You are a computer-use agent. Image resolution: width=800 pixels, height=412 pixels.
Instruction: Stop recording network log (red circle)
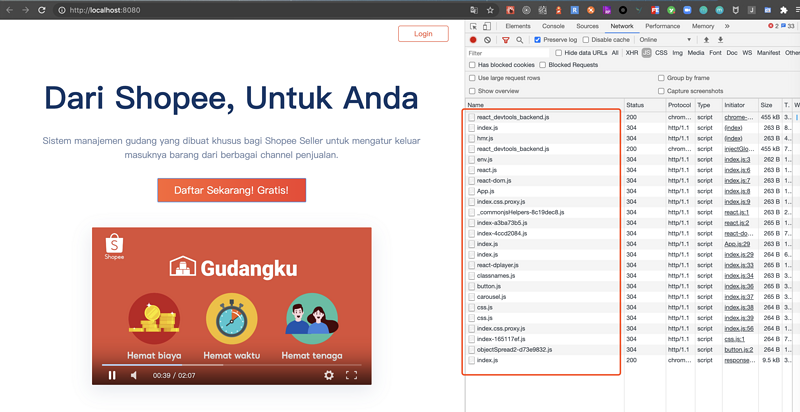click(x=473, y=40)
